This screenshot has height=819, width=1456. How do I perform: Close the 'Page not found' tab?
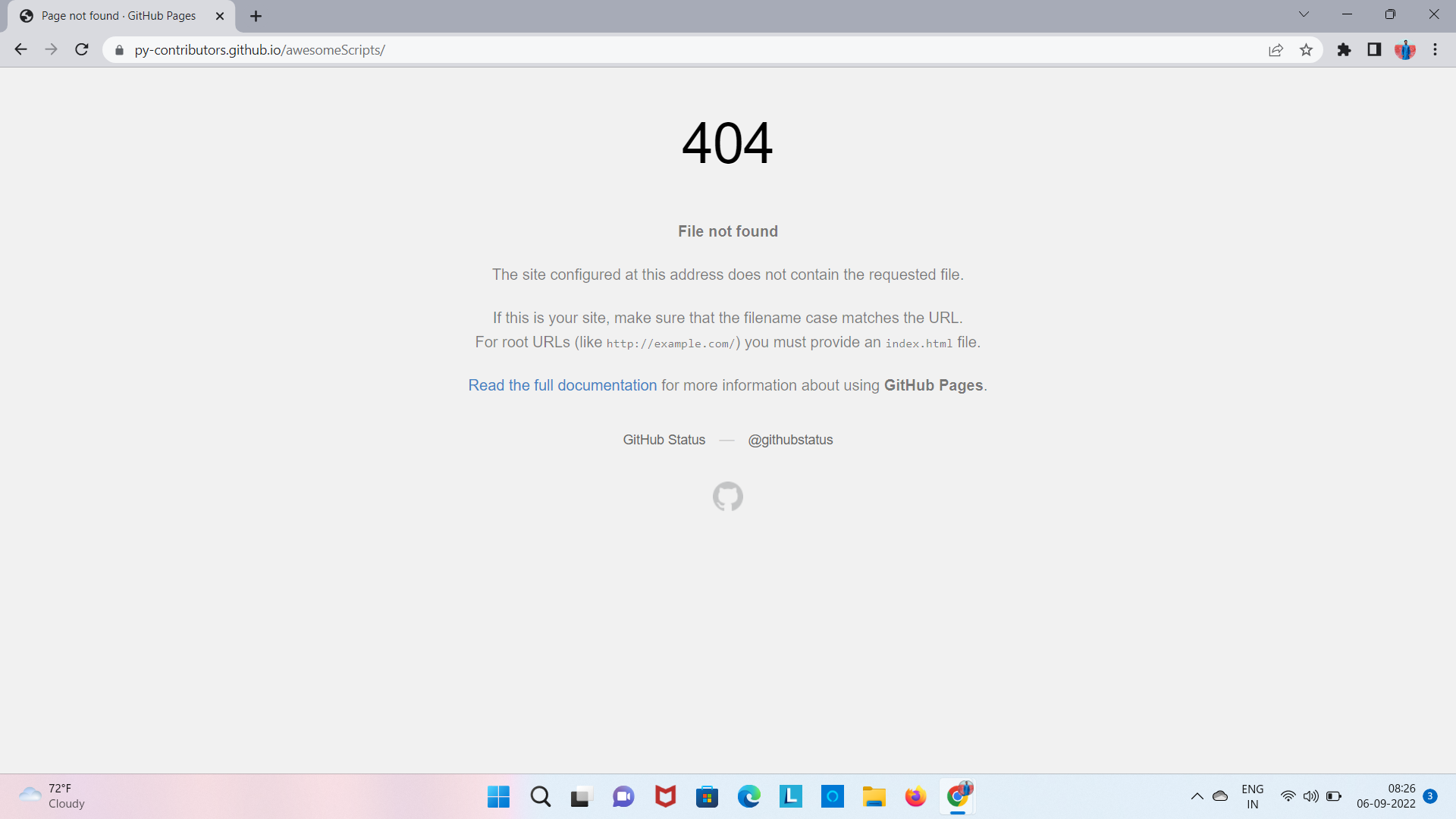click(x=220, y=16)
